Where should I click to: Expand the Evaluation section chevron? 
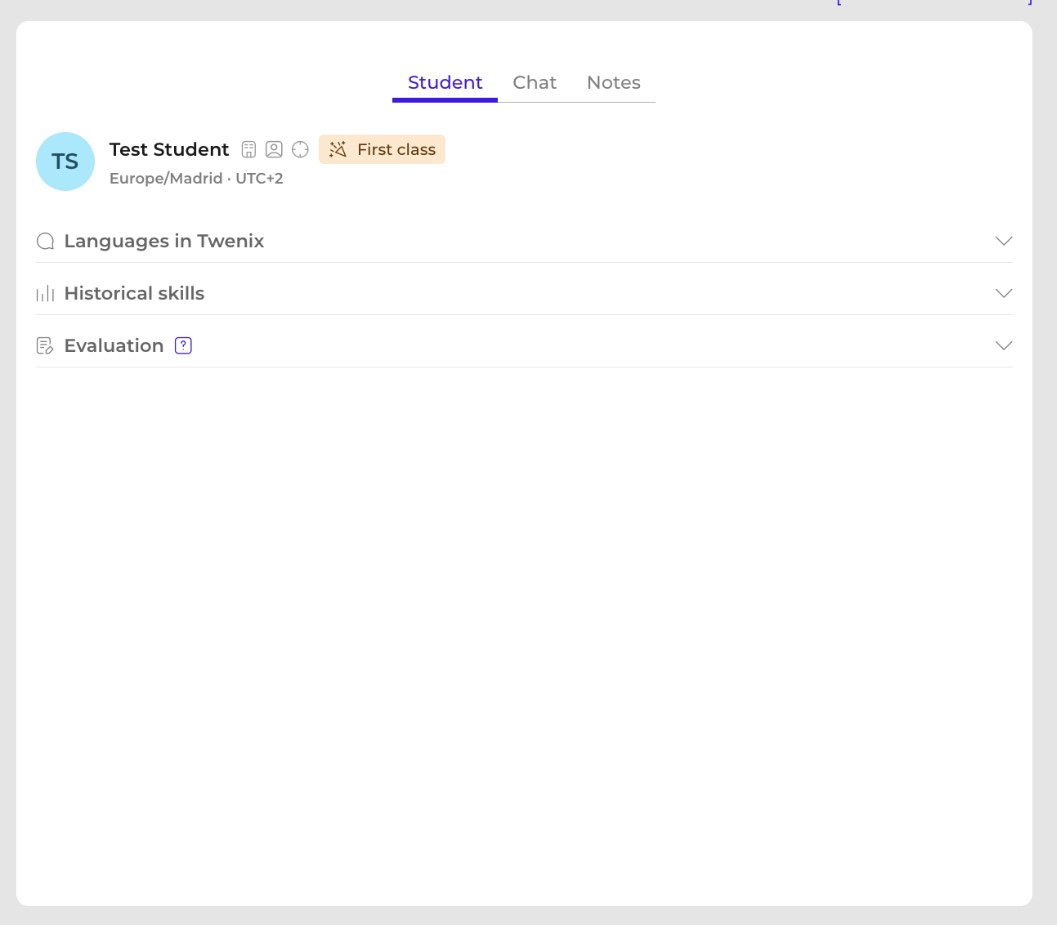(1004, 346)
